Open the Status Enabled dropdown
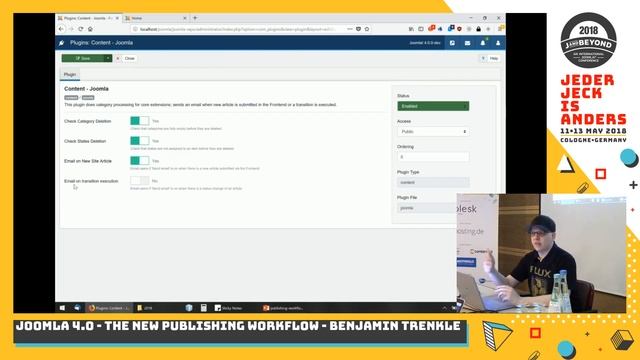 coord(433,106)
